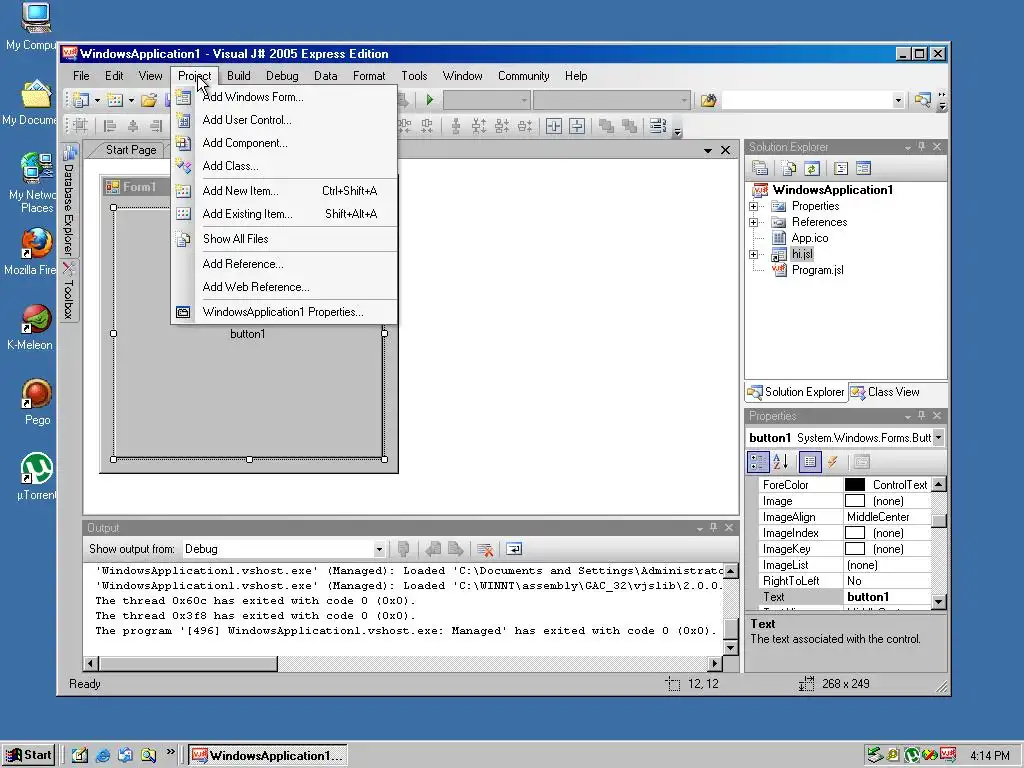Screen dimensions: 1024x768
Task: Toggle auto-hide pin on Solution Explorer
Action: click(921, 147)
